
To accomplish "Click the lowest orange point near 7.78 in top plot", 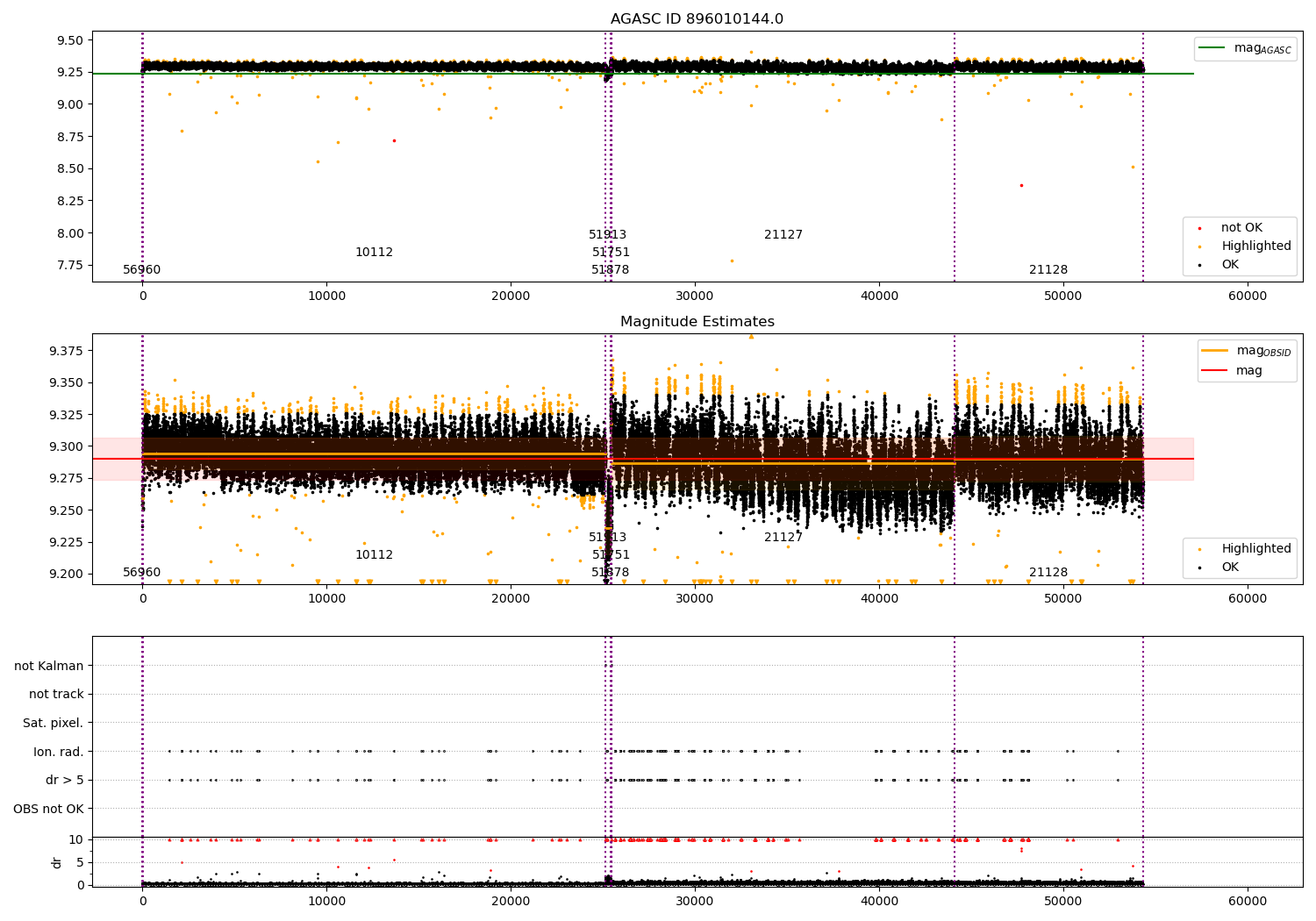I will point(732,261).
